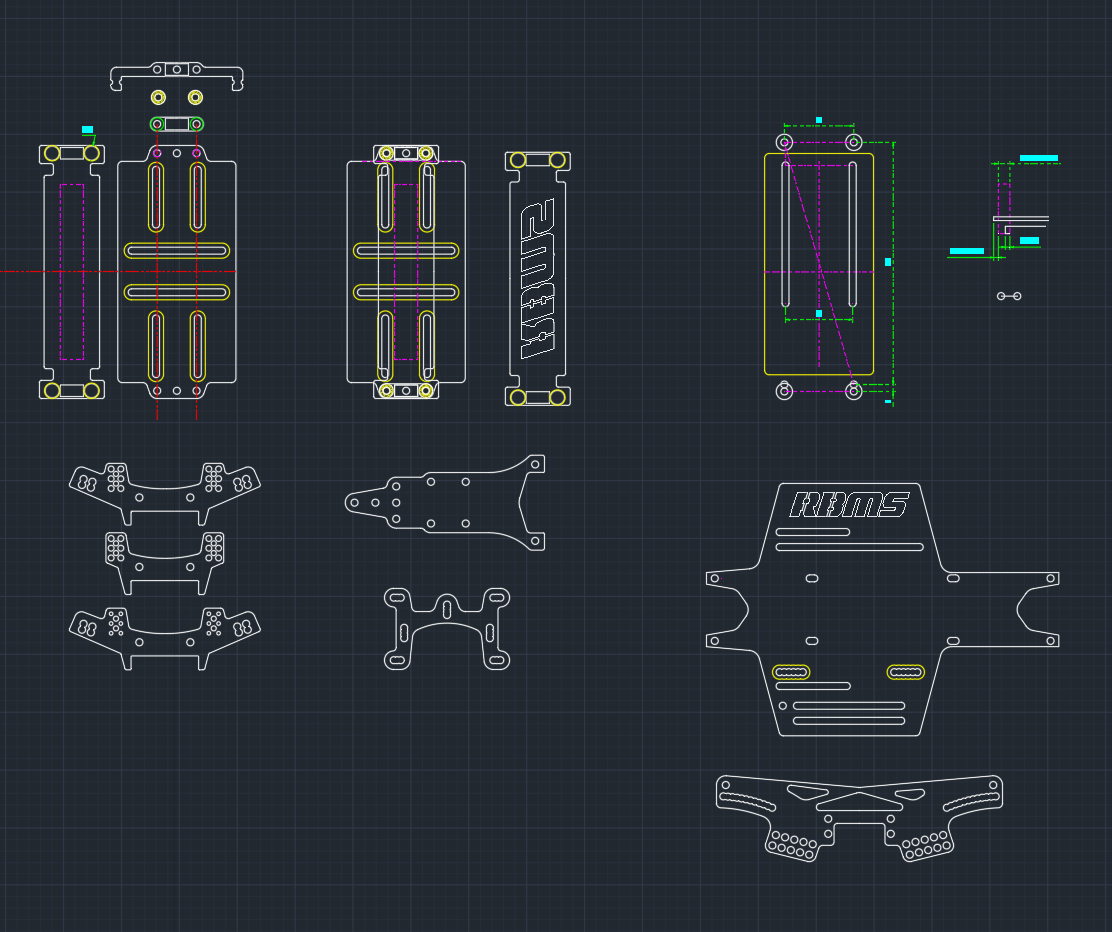Image resolution: width=1112 pixels, height=932 pixels.
Task: Pick the large winged shock tower at bottom right
Action: point(860,818)
